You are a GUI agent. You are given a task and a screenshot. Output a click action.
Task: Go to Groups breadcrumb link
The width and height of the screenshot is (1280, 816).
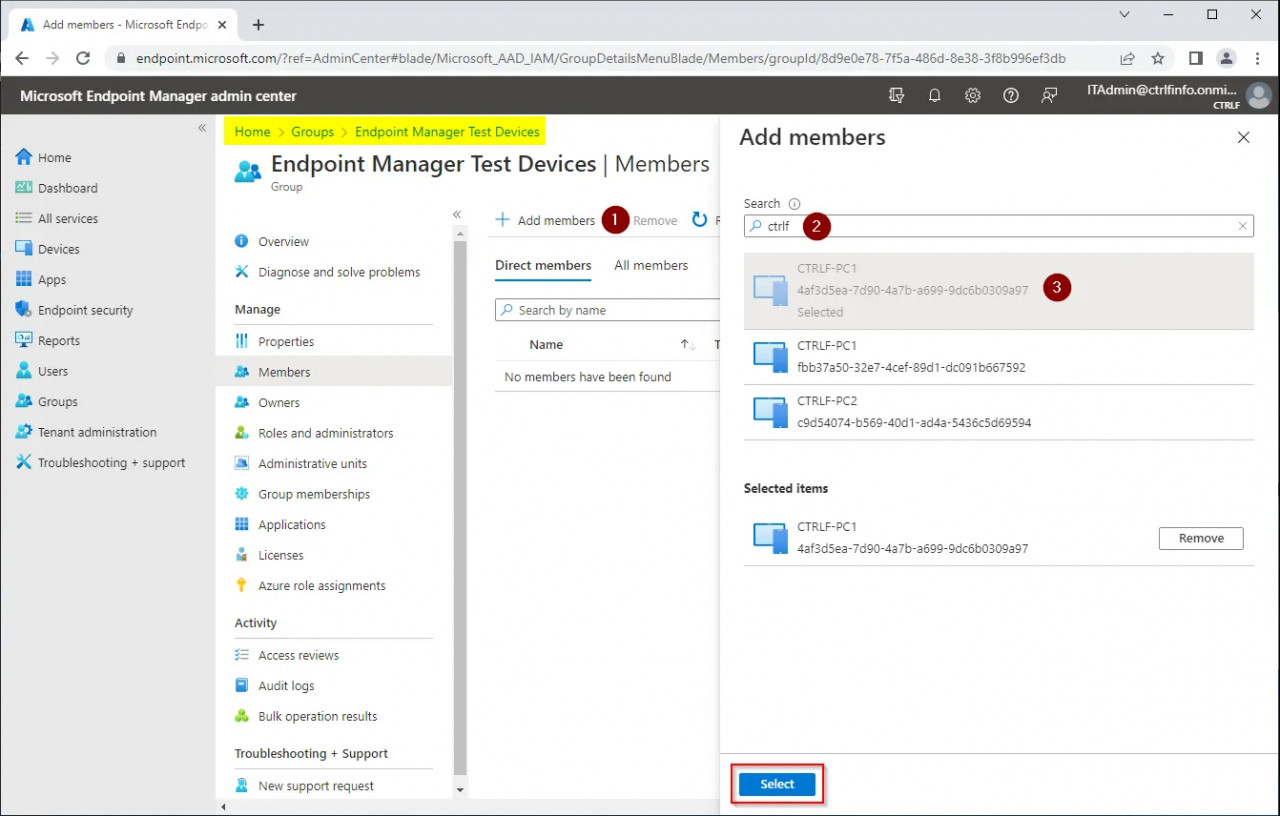313,132
